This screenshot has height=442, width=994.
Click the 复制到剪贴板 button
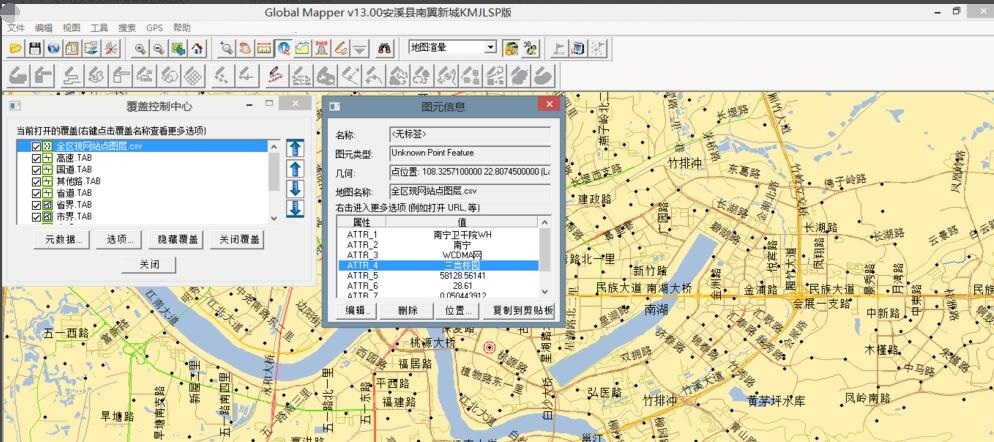coord(519,311)
